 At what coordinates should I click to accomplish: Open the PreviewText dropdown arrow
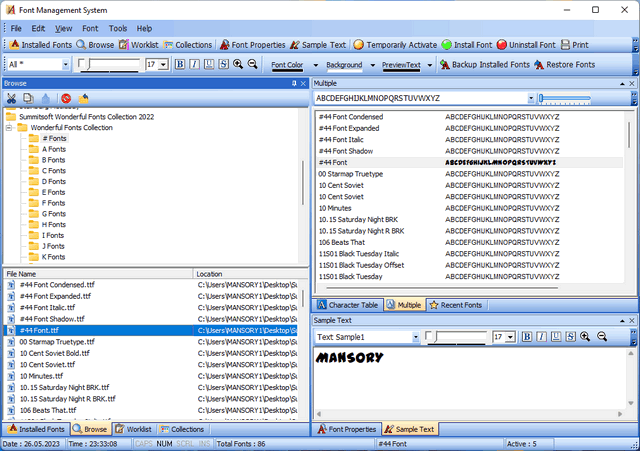click(x=430, y=65)
